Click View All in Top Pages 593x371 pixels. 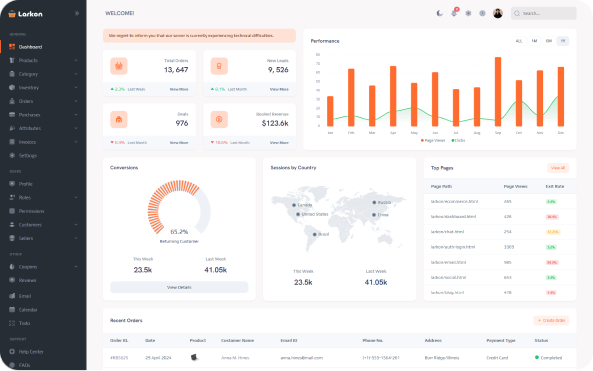click(558, 168)
